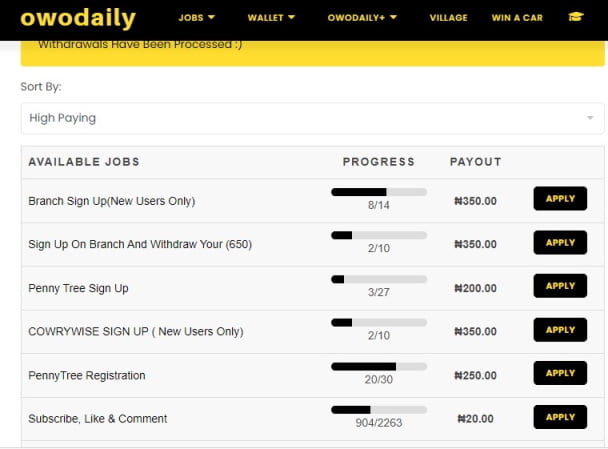The width and height of the screenshot is (608, 449).
Task: Click the PROGRESS column header
Action: point(379,162)
